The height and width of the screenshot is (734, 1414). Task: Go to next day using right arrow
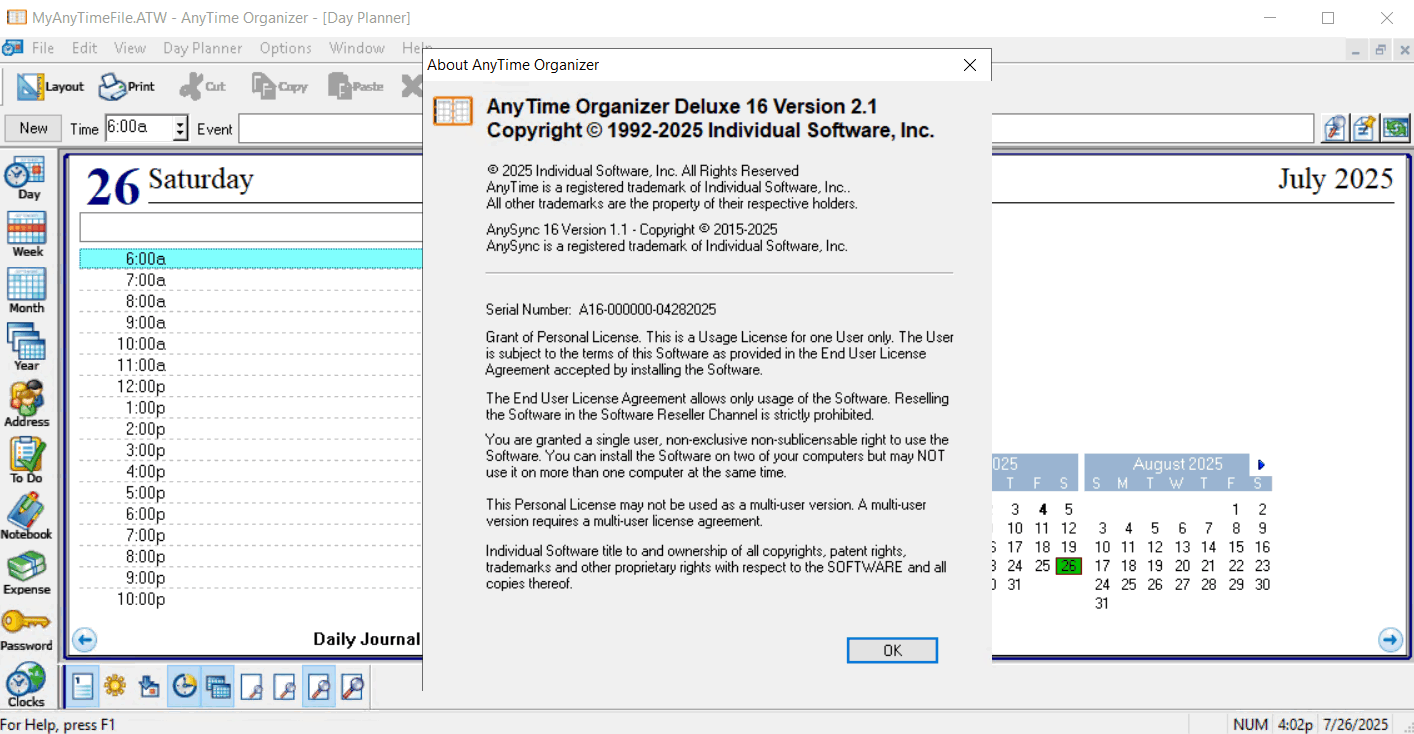click(x=1390, y=640)
